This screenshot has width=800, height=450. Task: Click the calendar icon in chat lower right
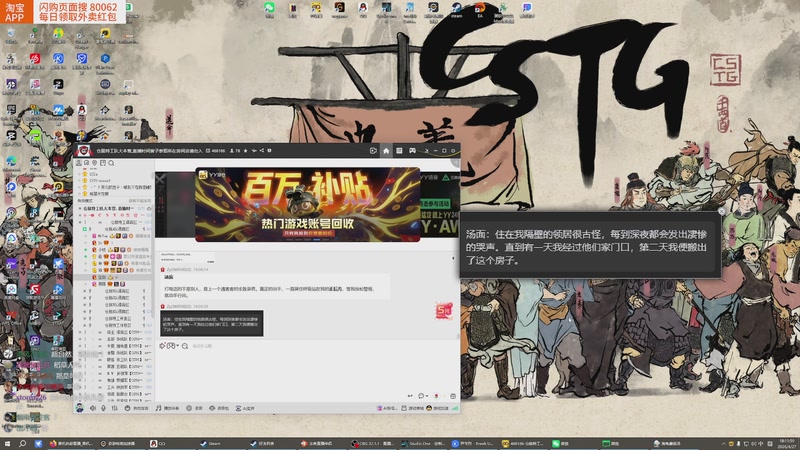453,396
